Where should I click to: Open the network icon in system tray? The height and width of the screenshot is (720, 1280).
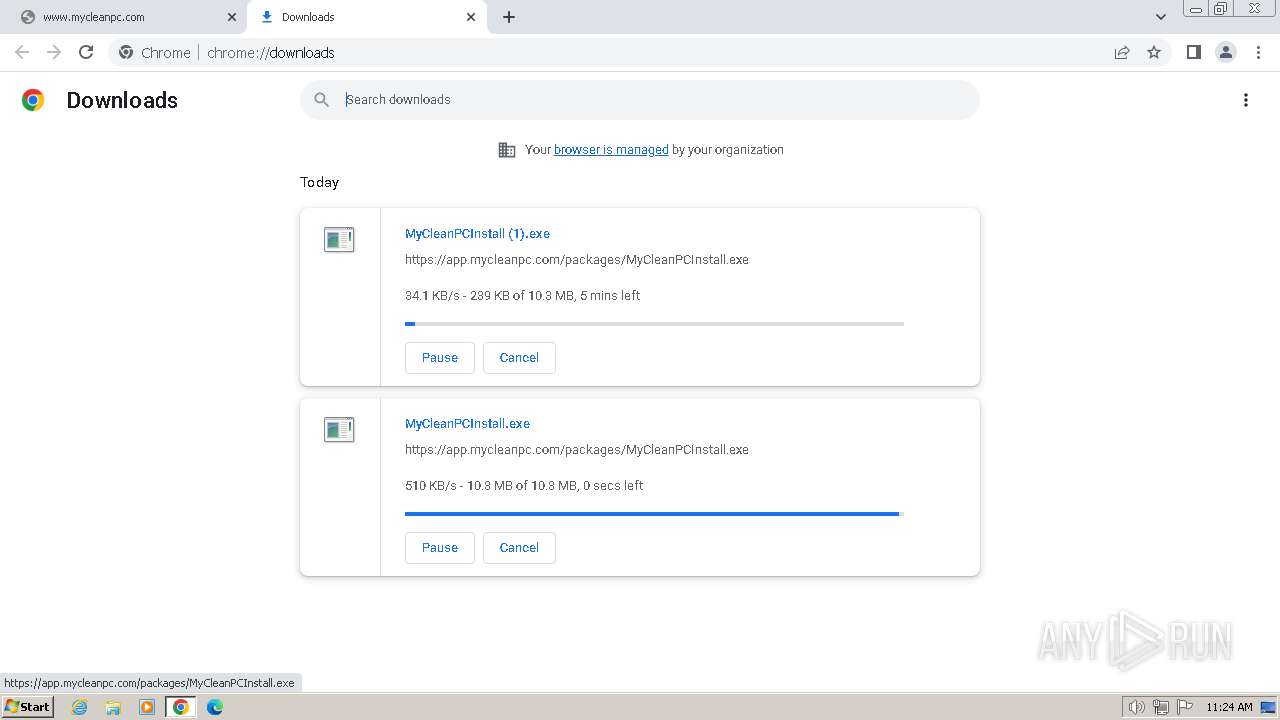(x=1161, y=707)
